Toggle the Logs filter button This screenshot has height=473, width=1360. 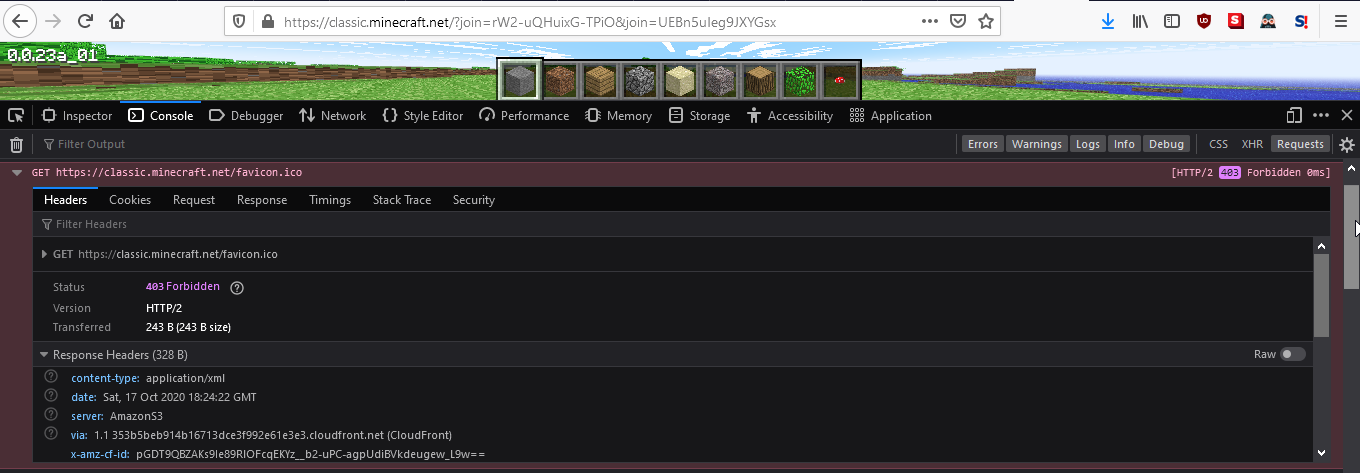click(1087, 144)
